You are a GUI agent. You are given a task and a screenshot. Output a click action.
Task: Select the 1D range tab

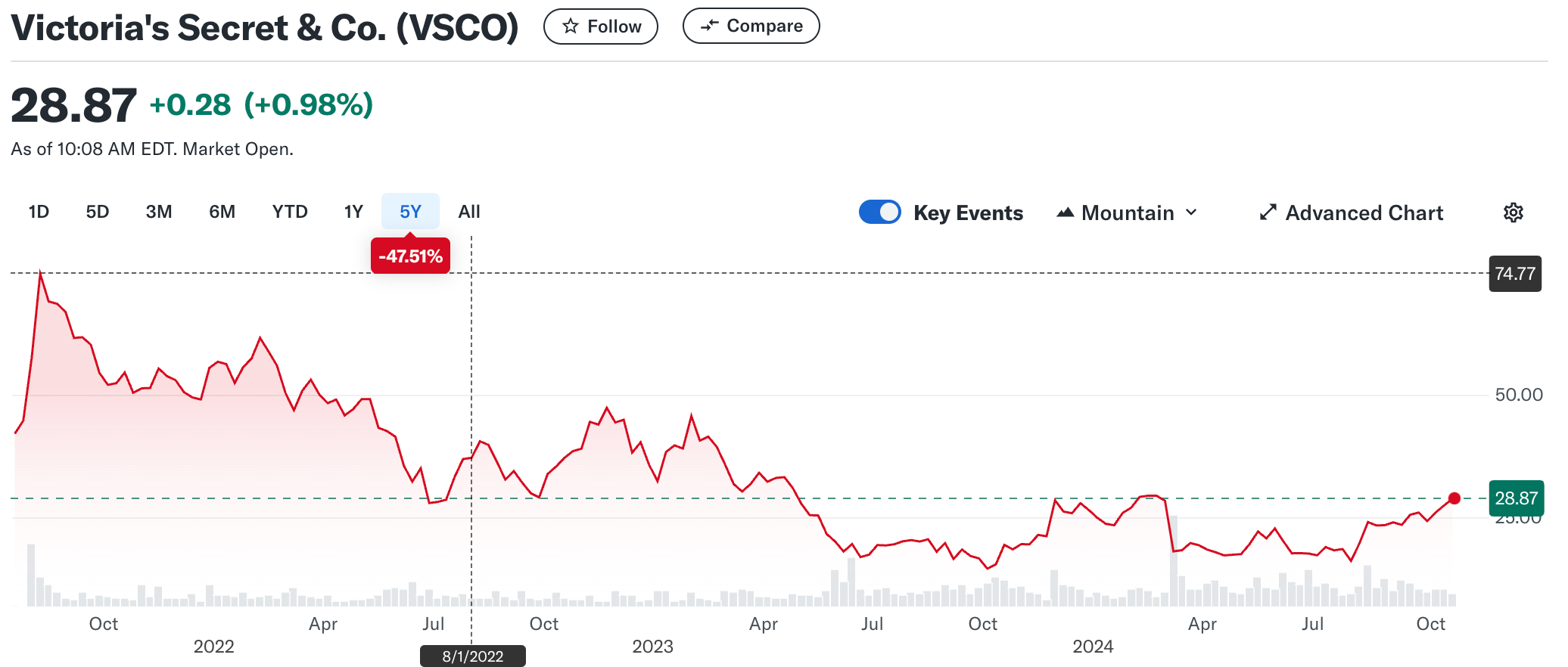[x=39, y=212]
